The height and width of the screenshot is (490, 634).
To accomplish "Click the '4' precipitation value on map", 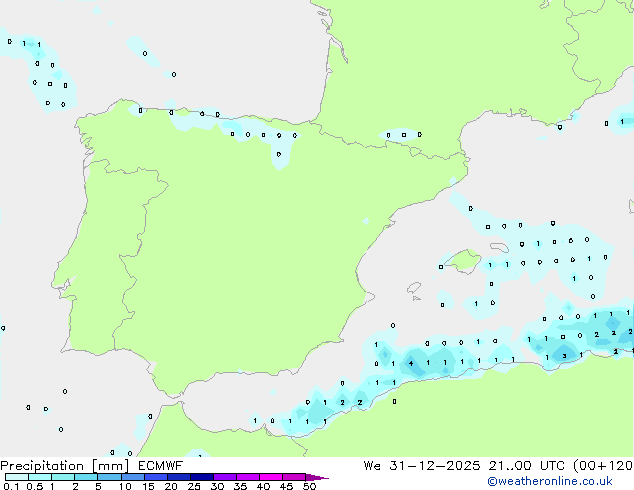I will (x=411, y=363).
